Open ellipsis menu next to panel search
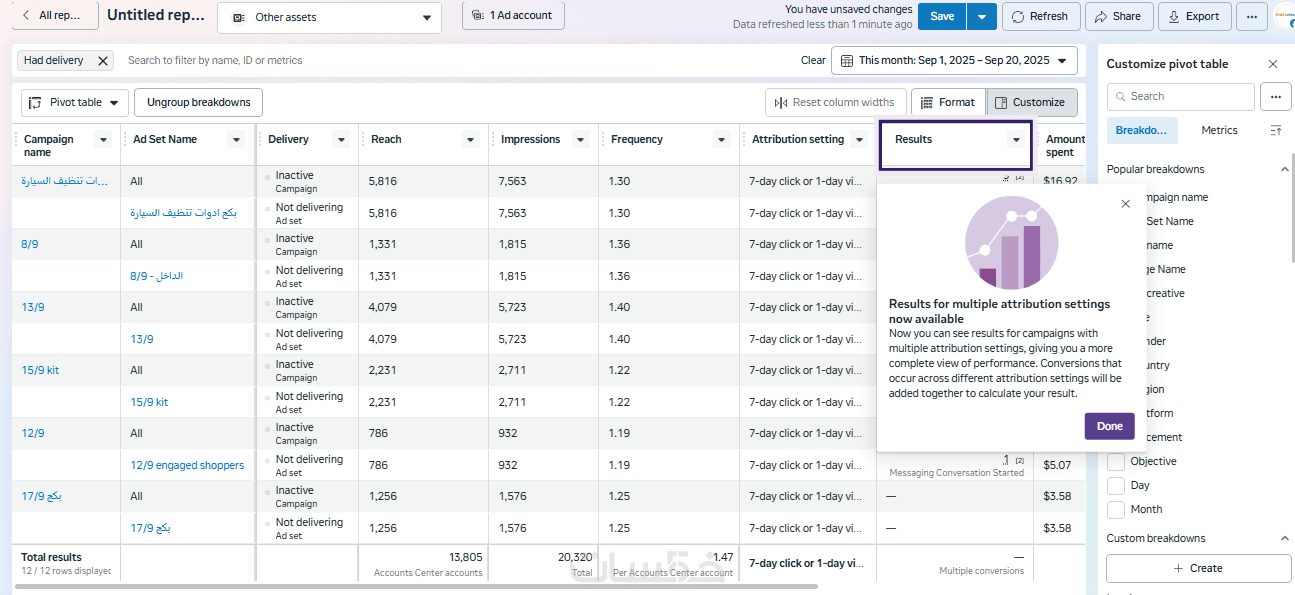 (x=1274, y=97)
